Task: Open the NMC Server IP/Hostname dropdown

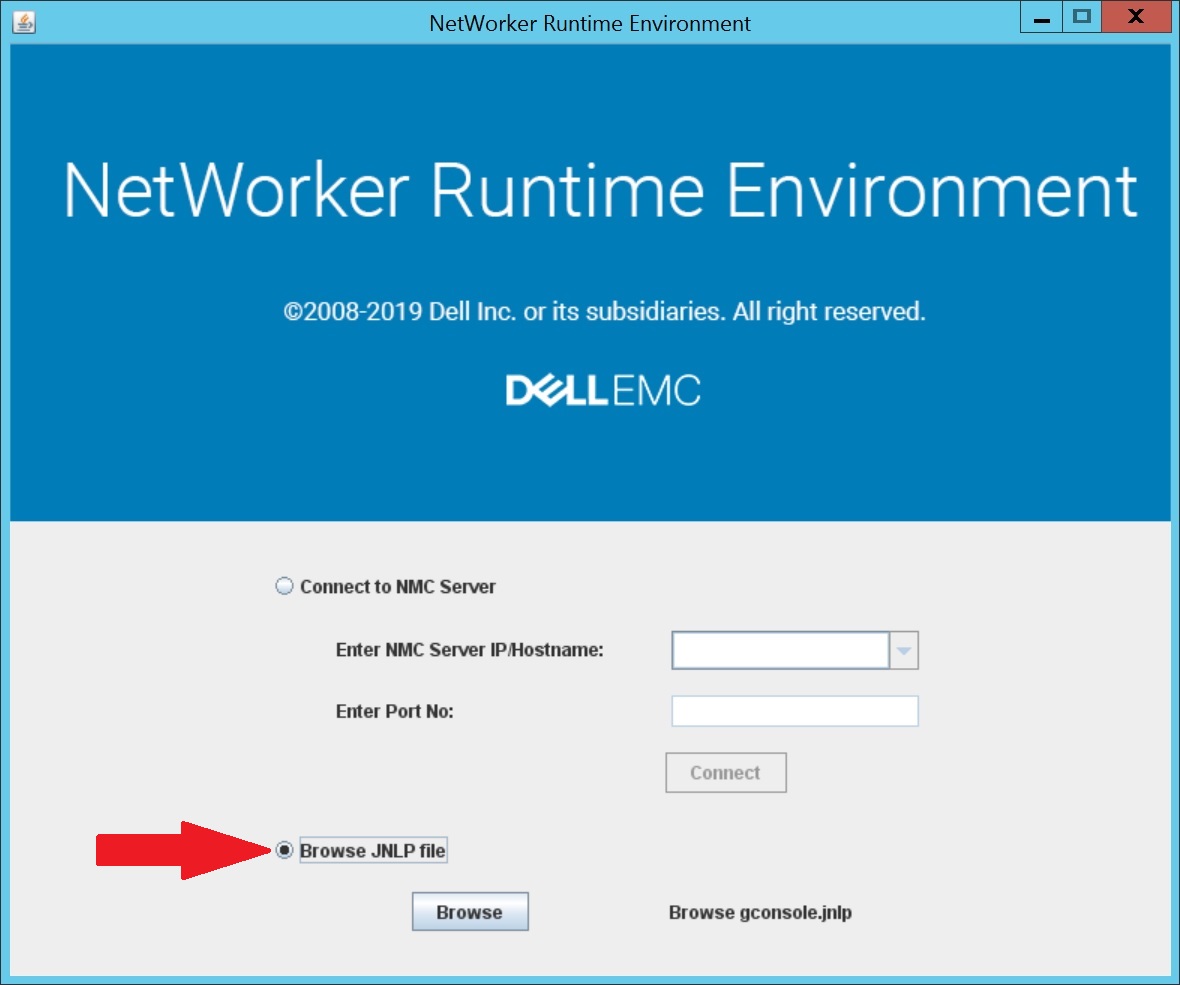Action: tap(905, 650)
